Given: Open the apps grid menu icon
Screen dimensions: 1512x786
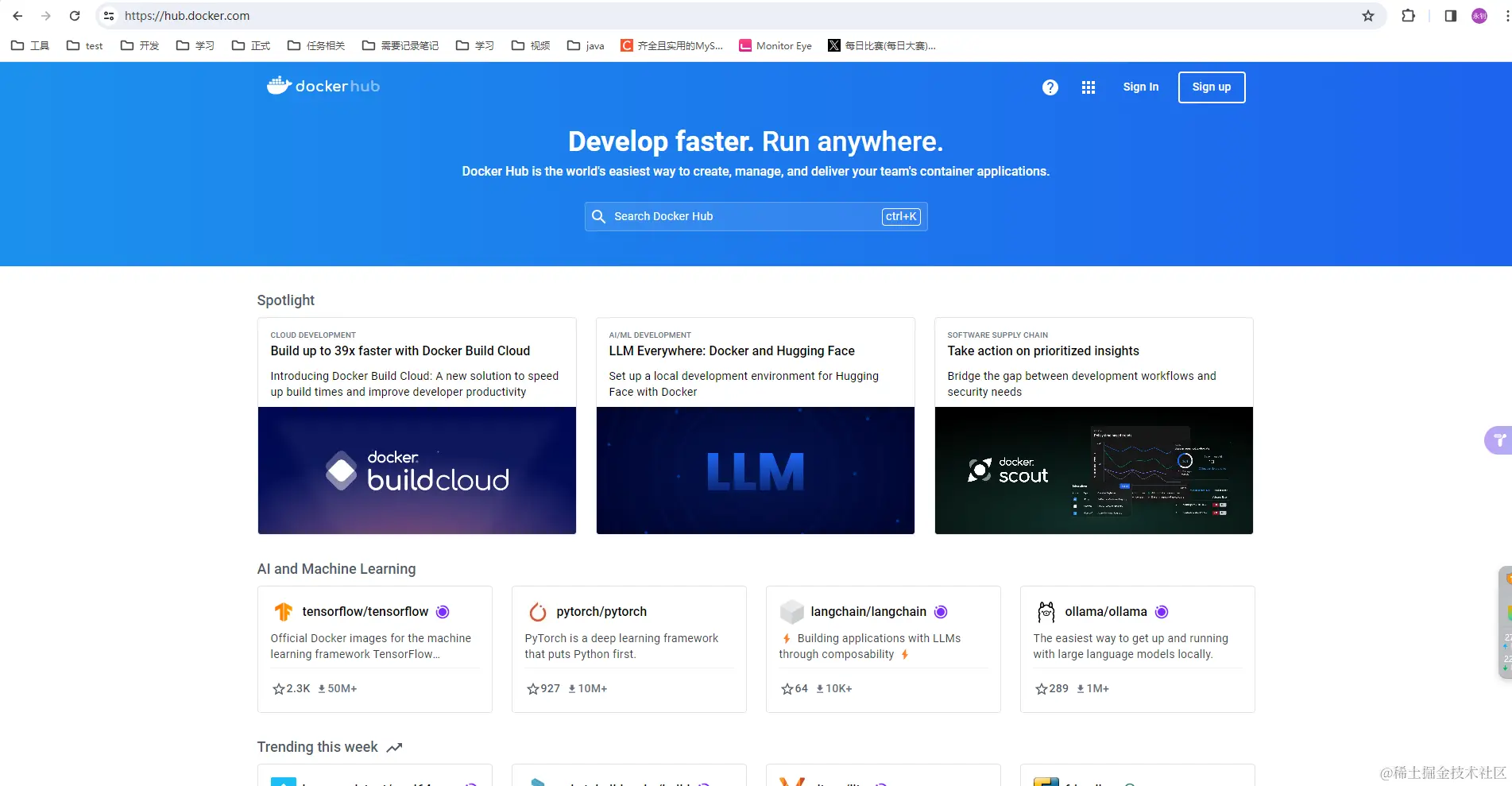Looking at the screenshot, I should [1089, 87].
